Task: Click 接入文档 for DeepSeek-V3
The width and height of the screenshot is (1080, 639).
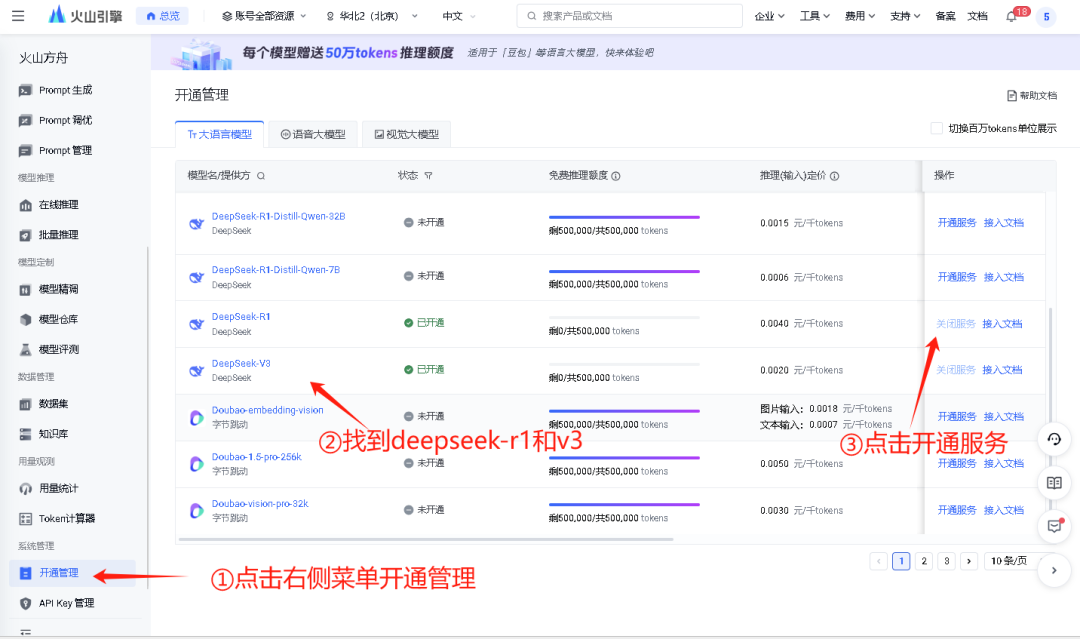Action: pos(1002,370)
